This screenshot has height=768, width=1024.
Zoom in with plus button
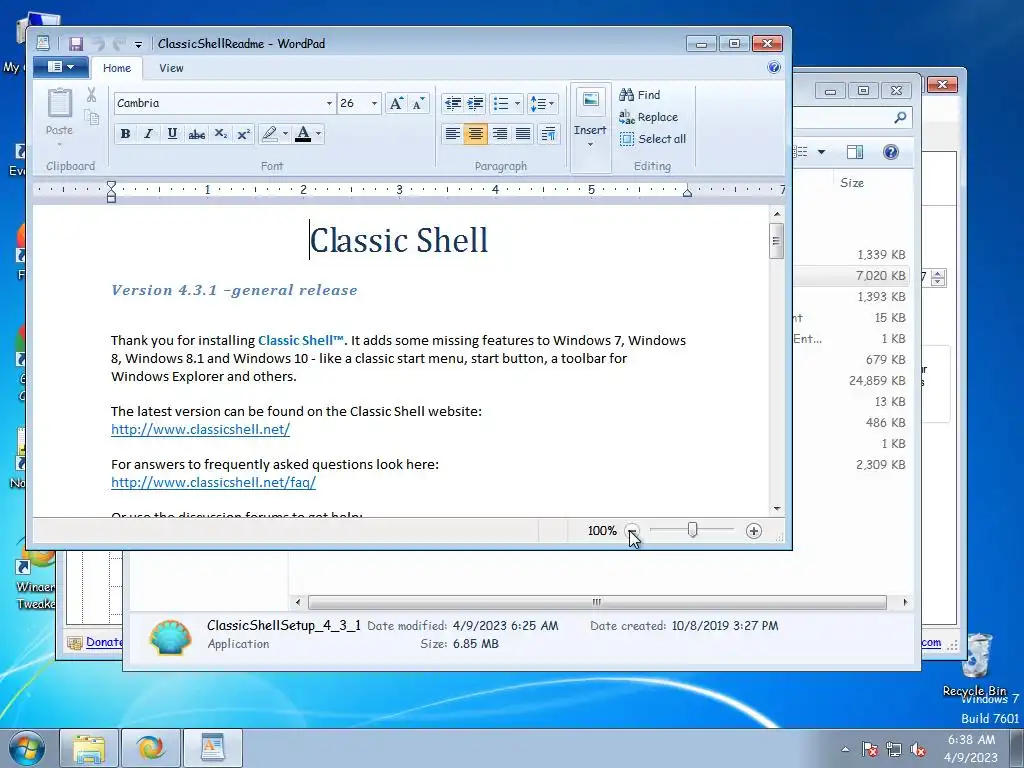pyautogui.click(x=754, y=530)
